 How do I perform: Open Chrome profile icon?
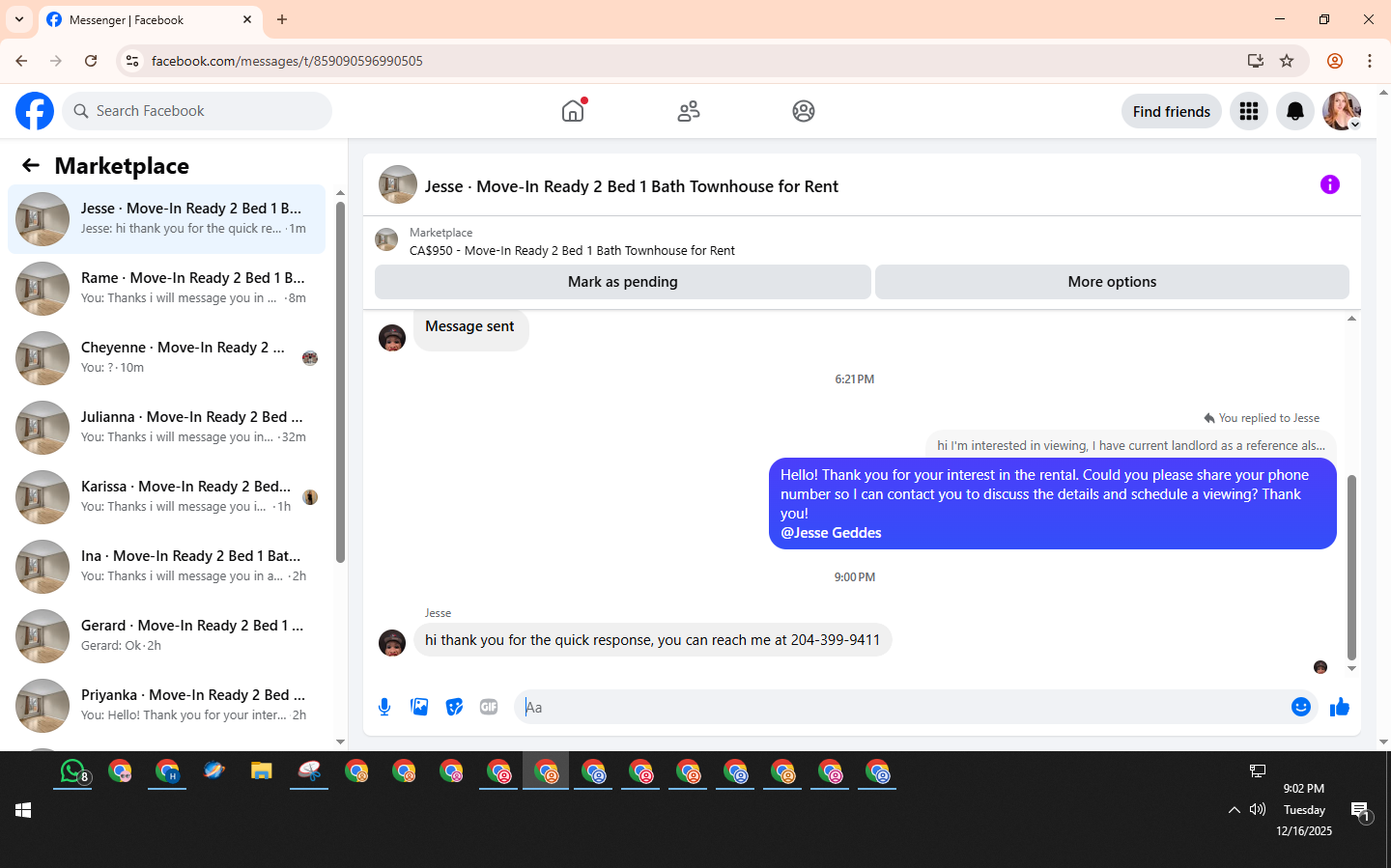coord(1335,61)
